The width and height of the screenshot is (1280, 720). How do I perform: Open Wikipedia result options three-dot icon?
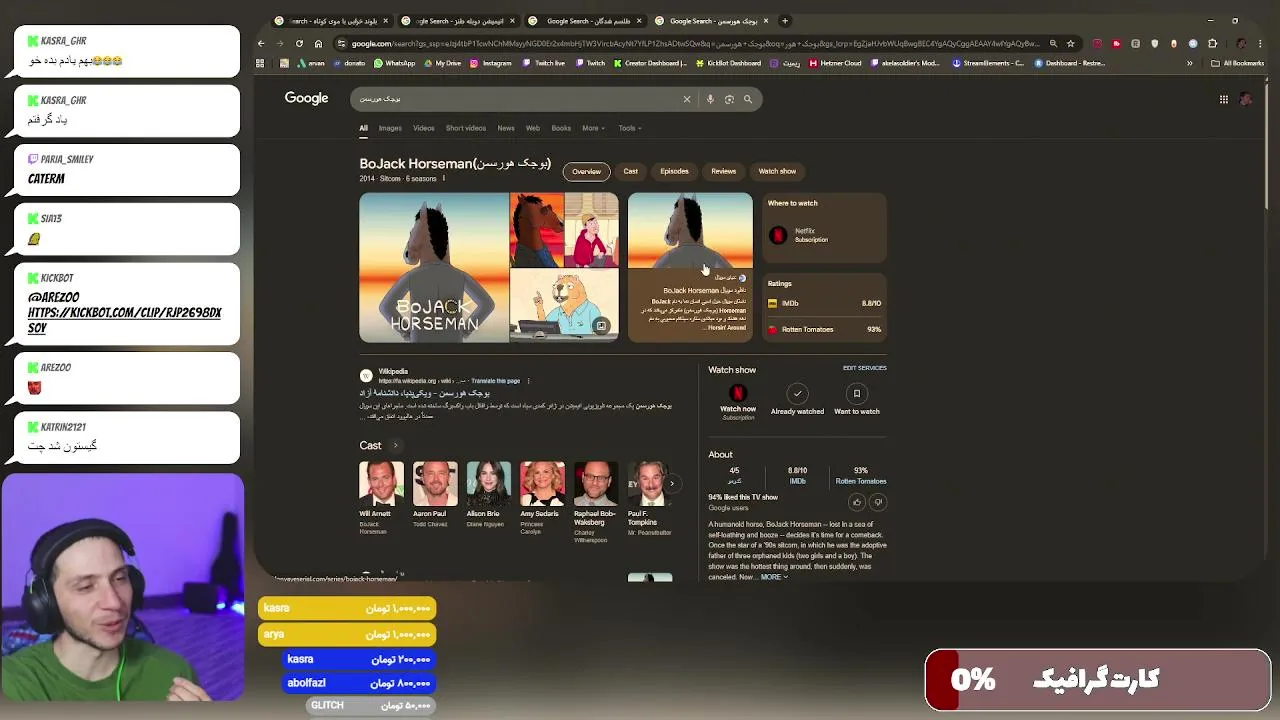528,381
